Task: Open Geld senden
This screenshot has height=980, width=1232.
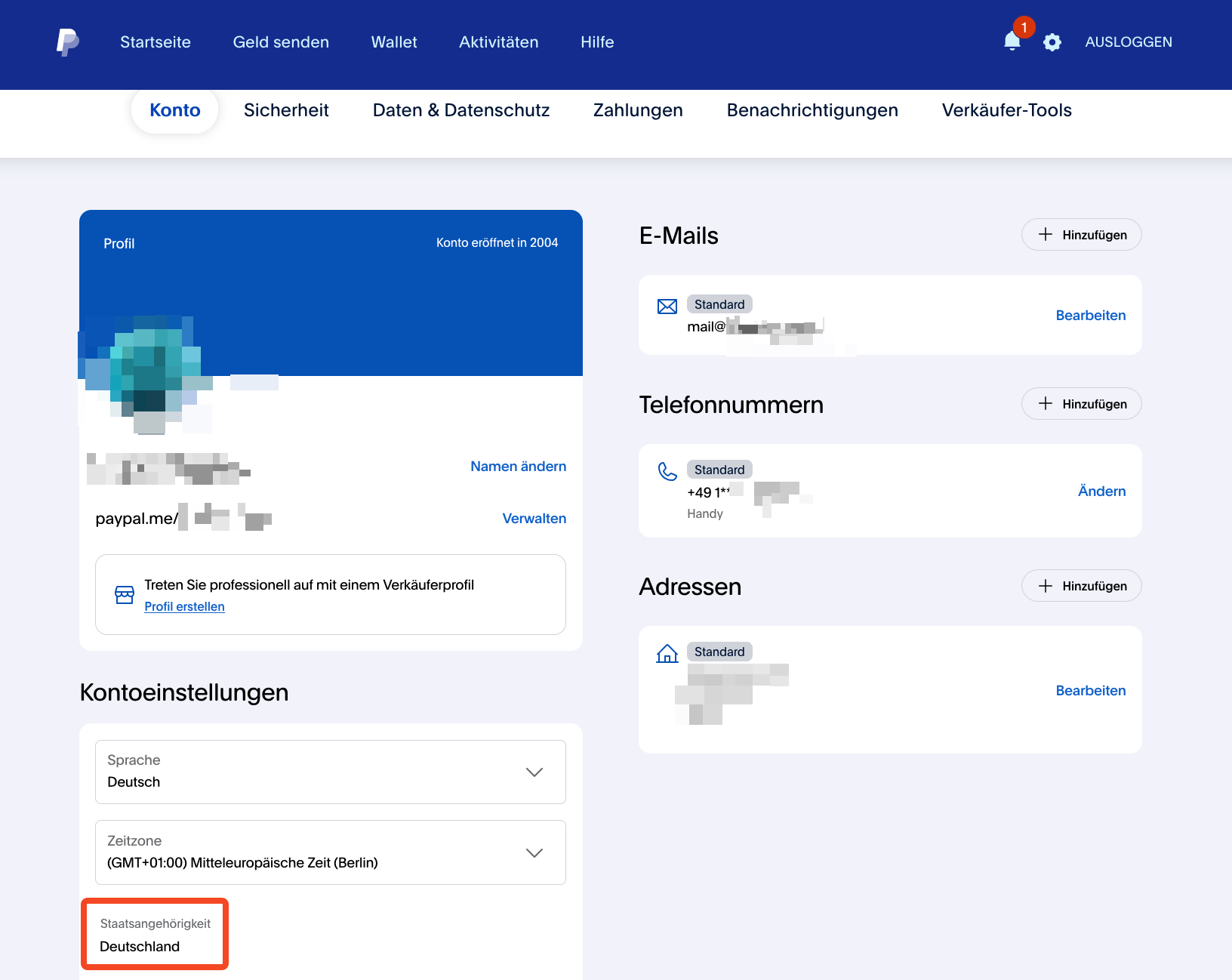Action: tap(281, 42)
